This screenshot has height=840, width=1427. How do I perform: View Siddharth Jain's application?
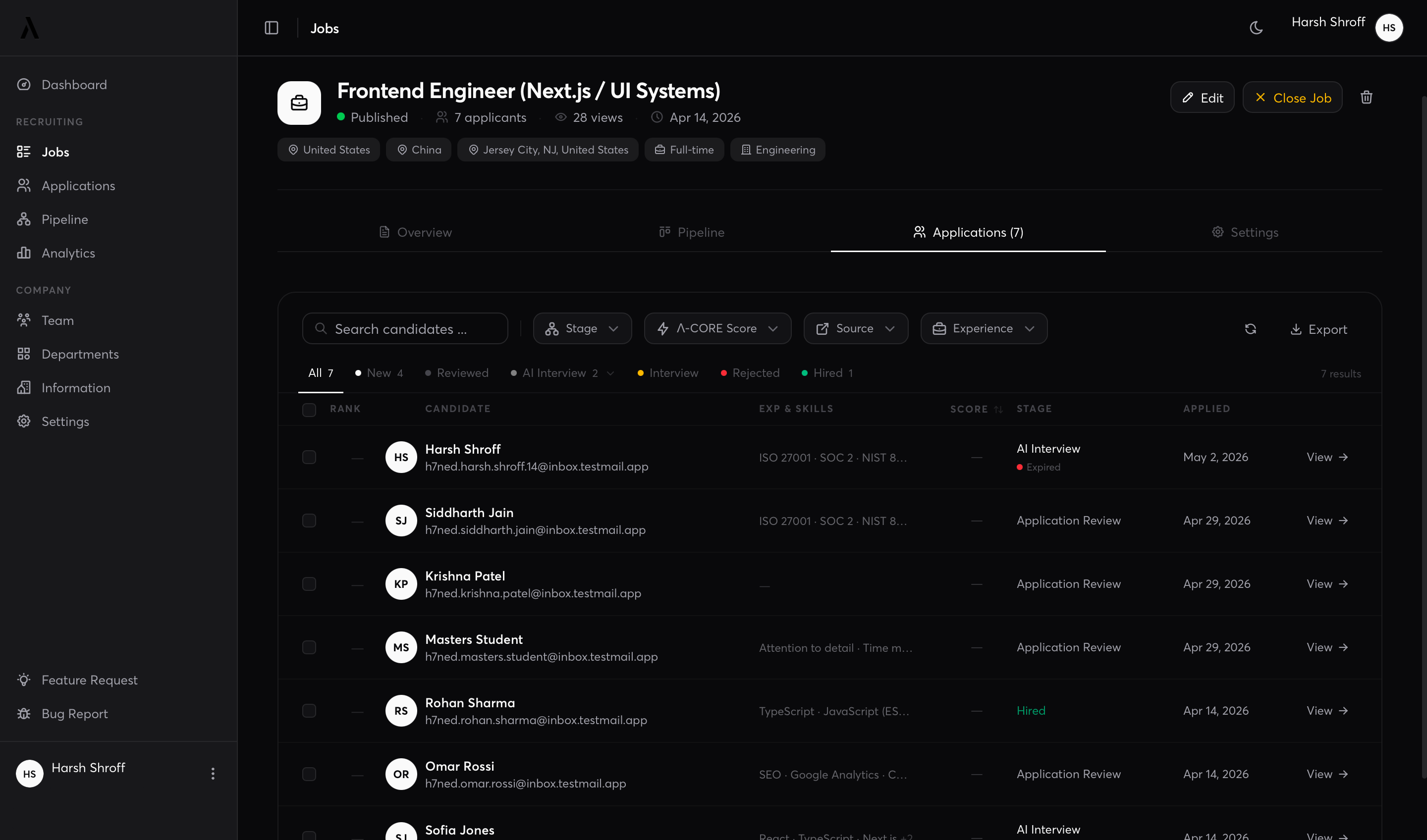(1327, 520)
